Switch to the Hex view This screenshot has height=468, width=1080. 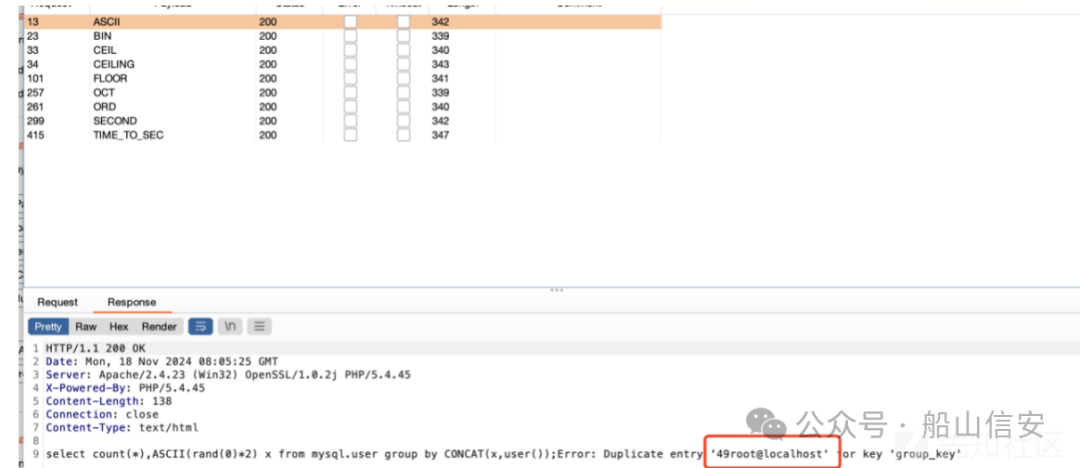tap(118, 327)
